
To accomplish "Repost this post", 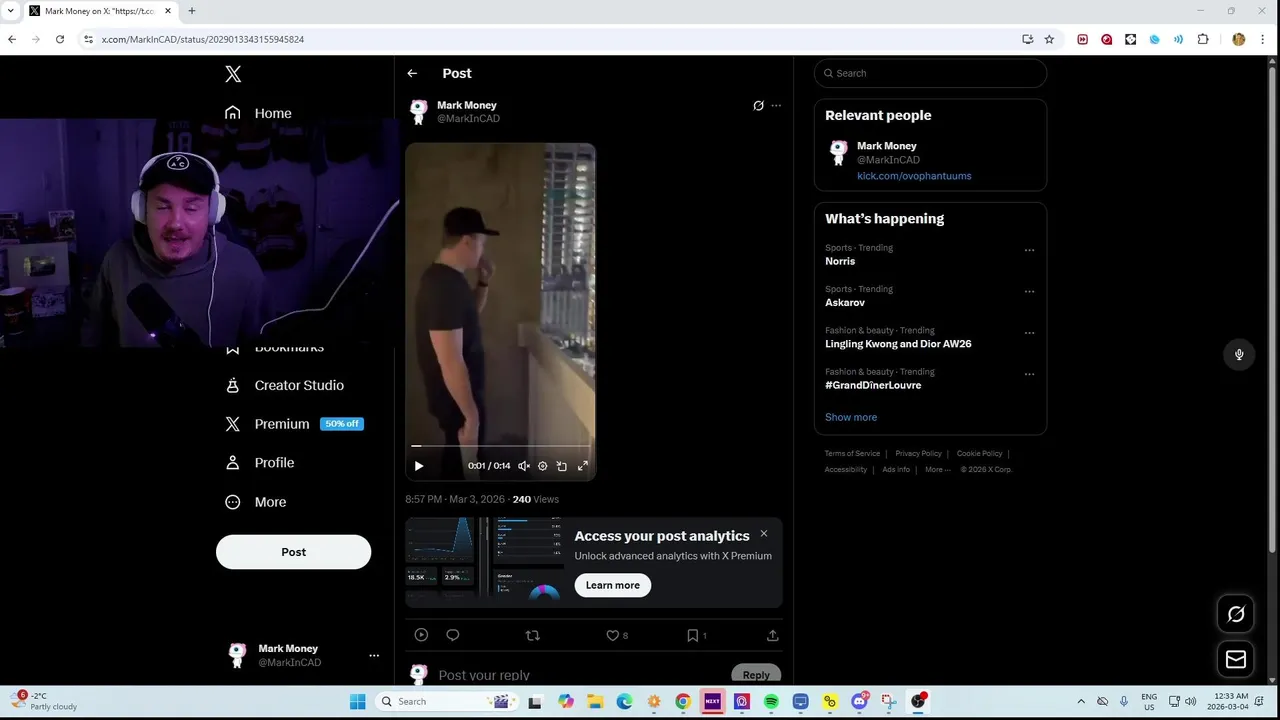I will [x=533, y=635].
